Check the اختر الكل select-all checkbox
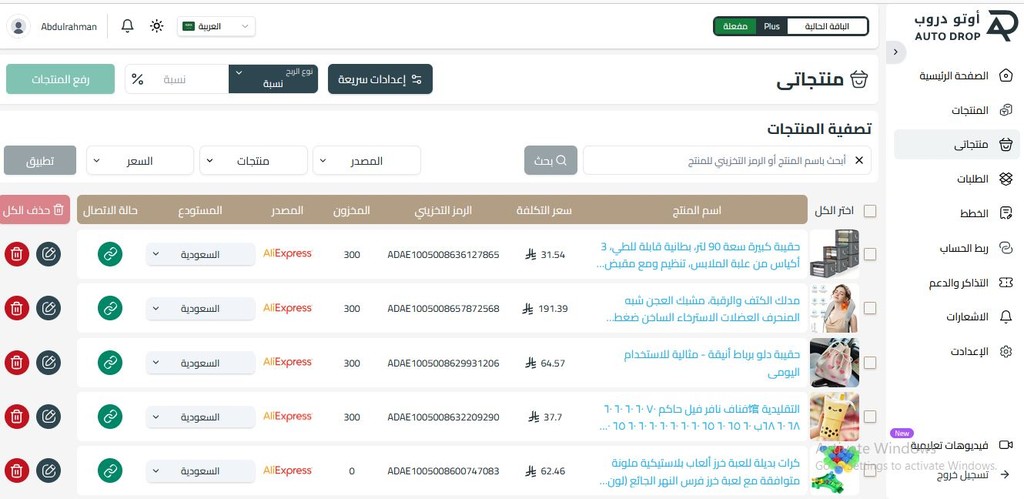1024x499 pixels. [x=870, y=211]
